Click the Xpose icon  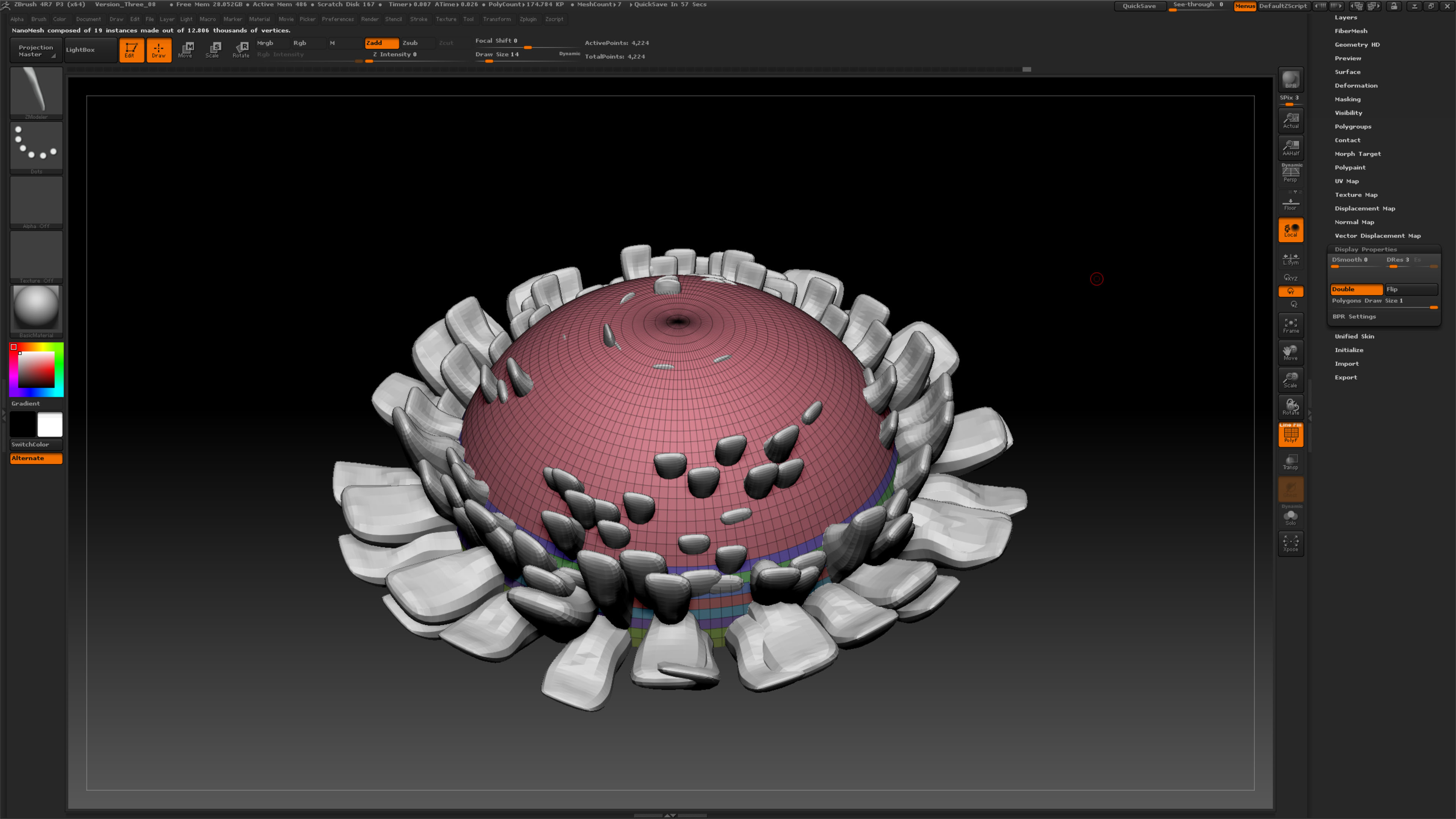pos(1290,543)
